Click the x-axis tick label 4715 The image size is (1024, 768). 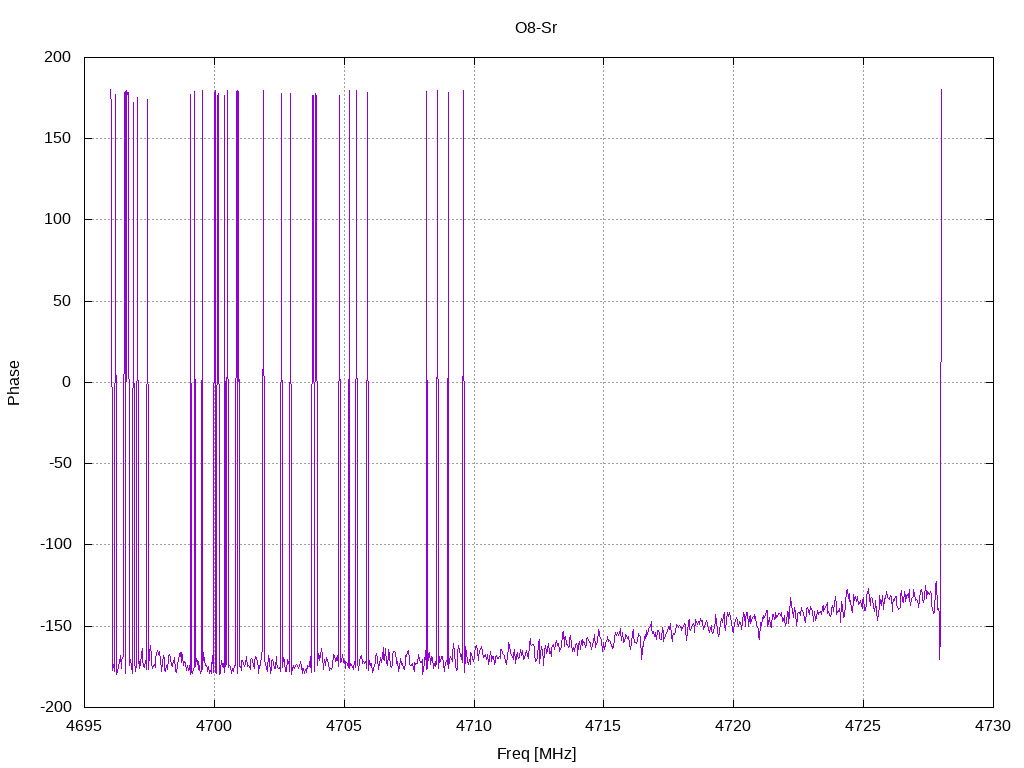coord(603,726)
